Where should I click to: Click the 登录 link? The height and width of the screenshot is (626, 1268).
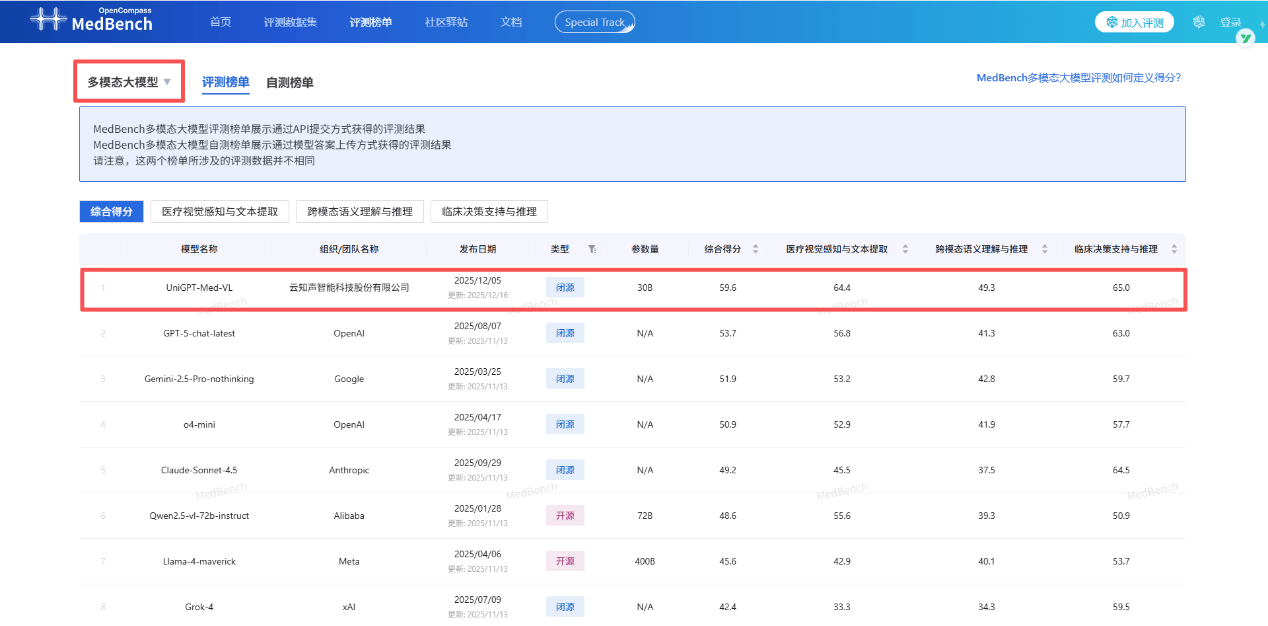pyautogui.click(x=1232, y=20)
